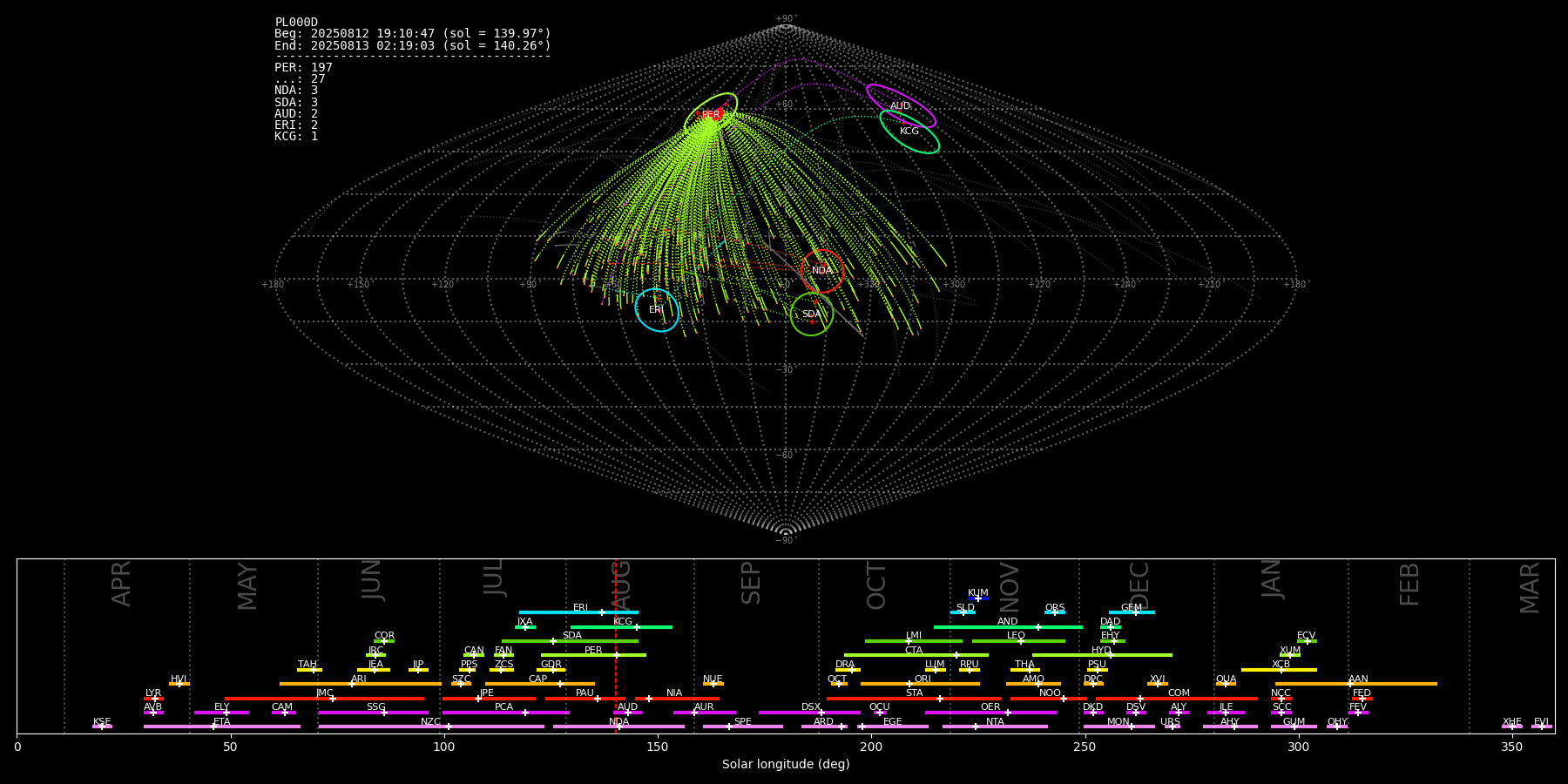The image size is (1568, 784).
Task: Select the AUD purple bar in timeline
Action: [x=627, y=713]
